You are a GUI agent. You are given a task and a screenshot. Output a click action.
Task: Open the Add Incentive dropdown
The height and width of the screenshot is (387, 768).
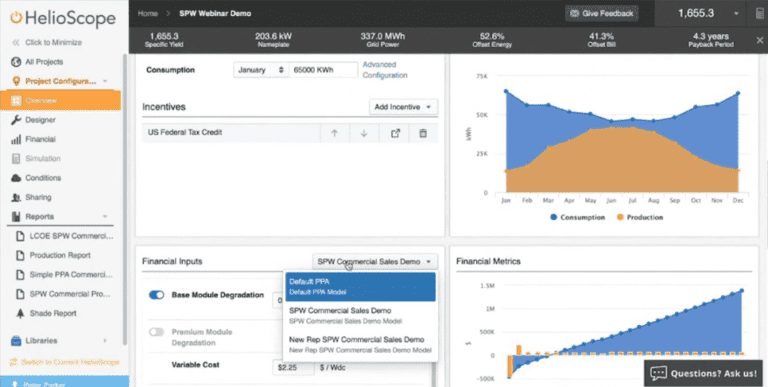click(403, 107)
